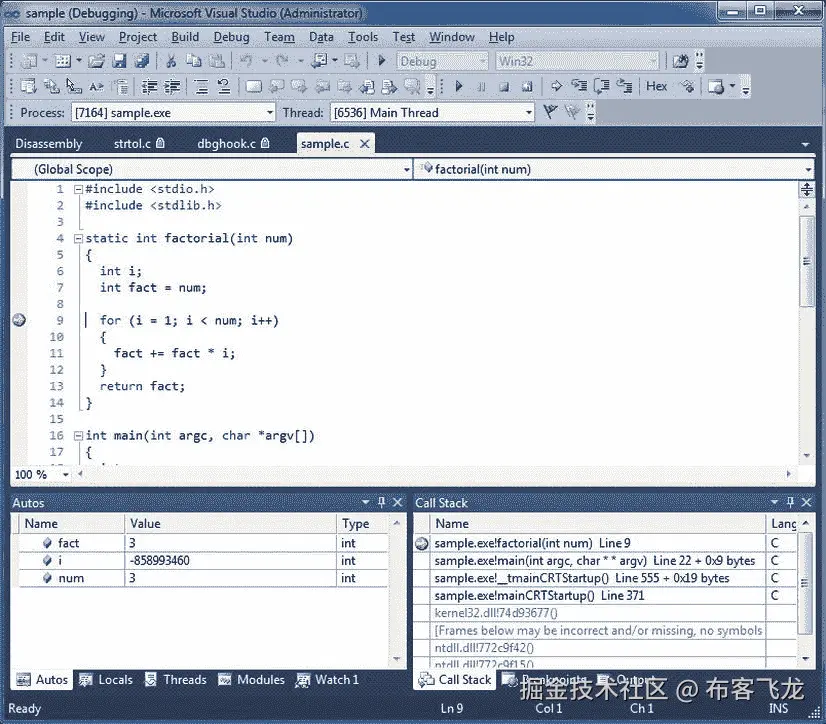Click the Stop Debugging square icon
This screenshot has width=826, height=724.
pos(504,86)
